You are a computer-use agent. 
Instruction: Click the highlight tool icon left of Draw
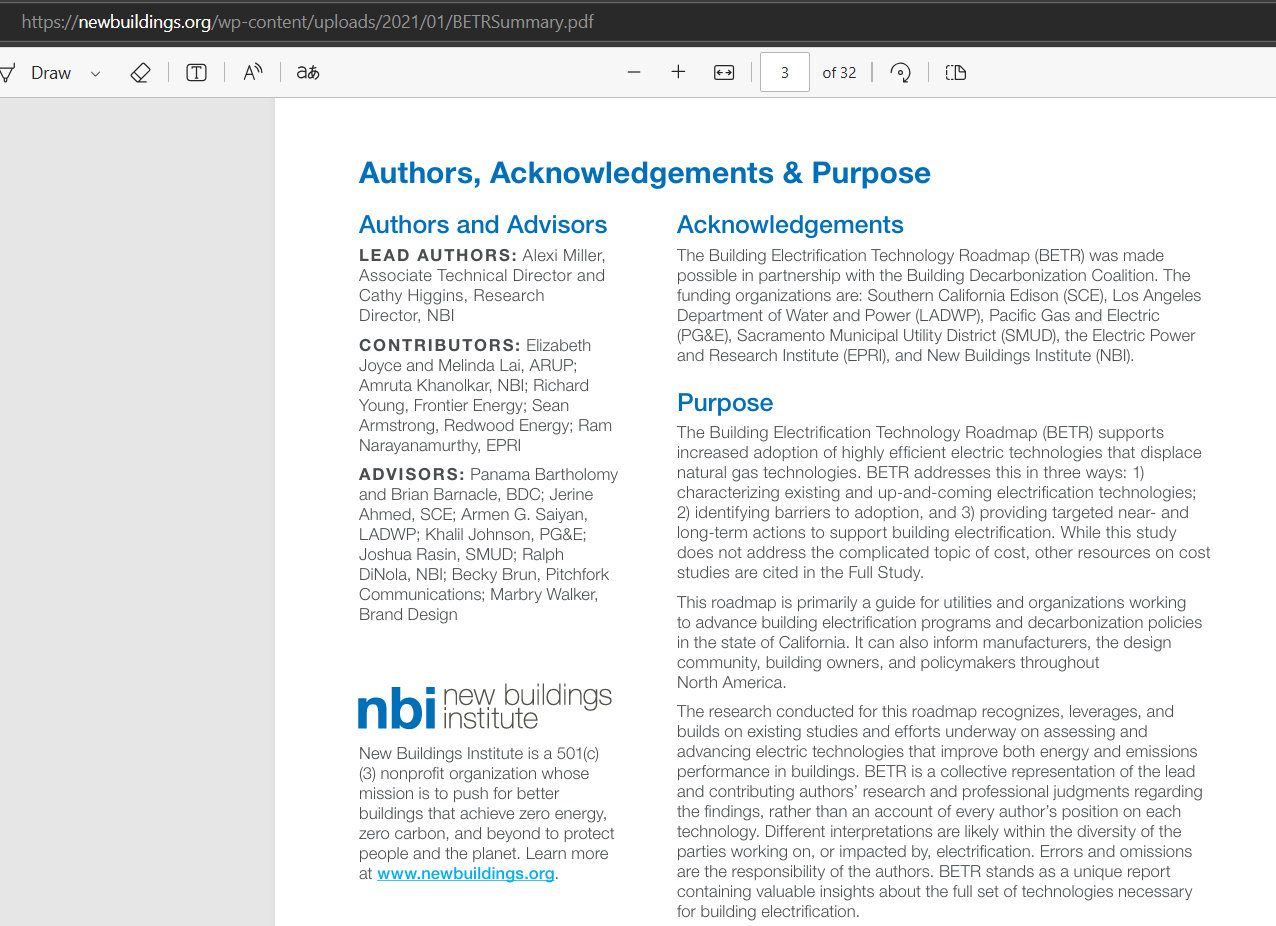pyautogui.click(x=8, y=73)
